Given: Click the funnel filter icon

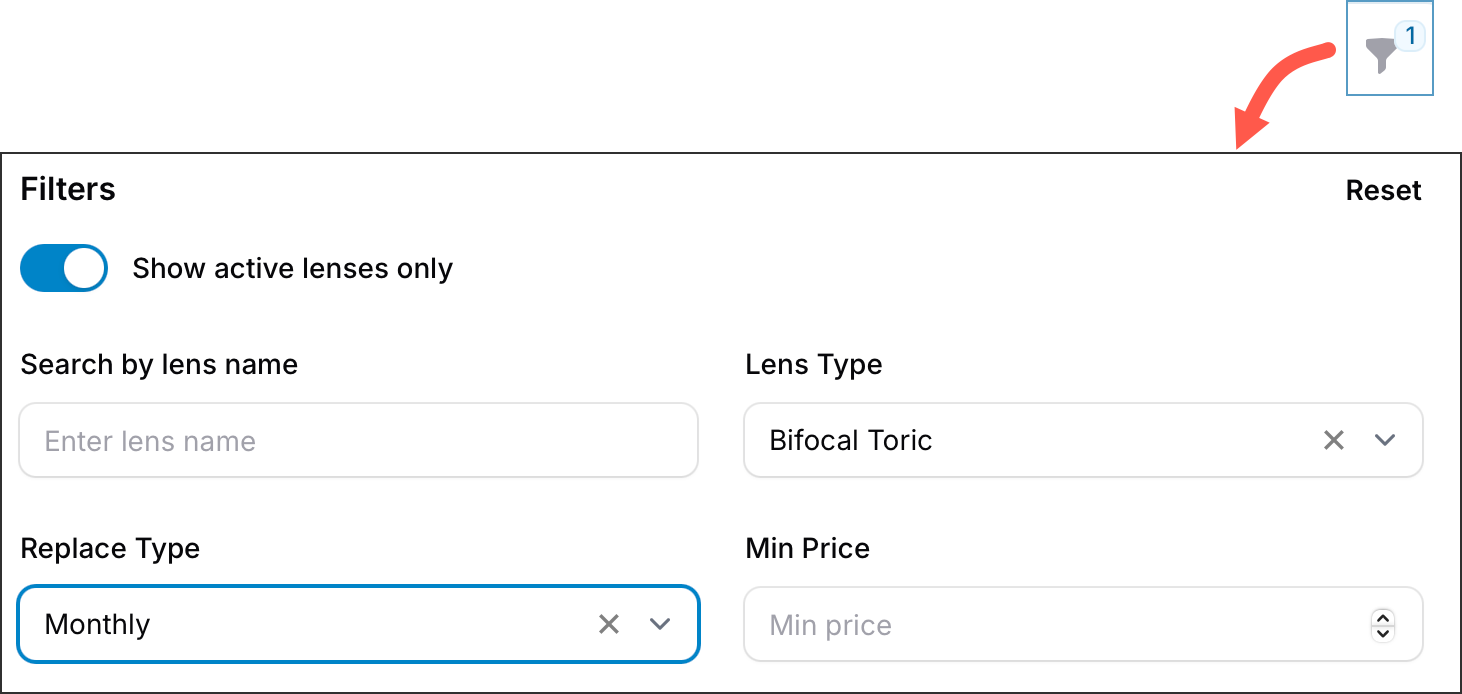Looking at the screenshot, I should tap(1381, 56).
